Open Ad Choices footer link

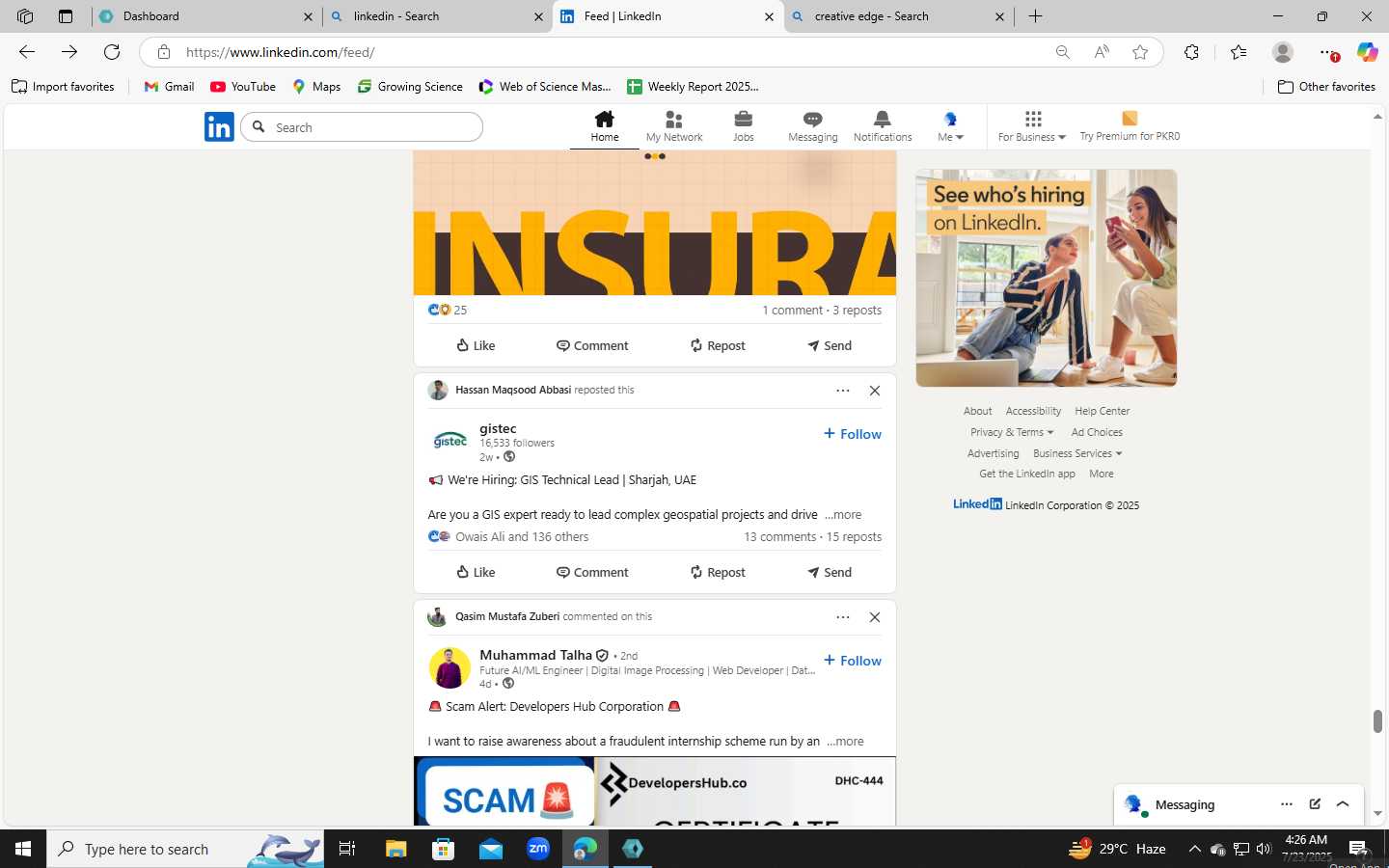point(1097,432)
